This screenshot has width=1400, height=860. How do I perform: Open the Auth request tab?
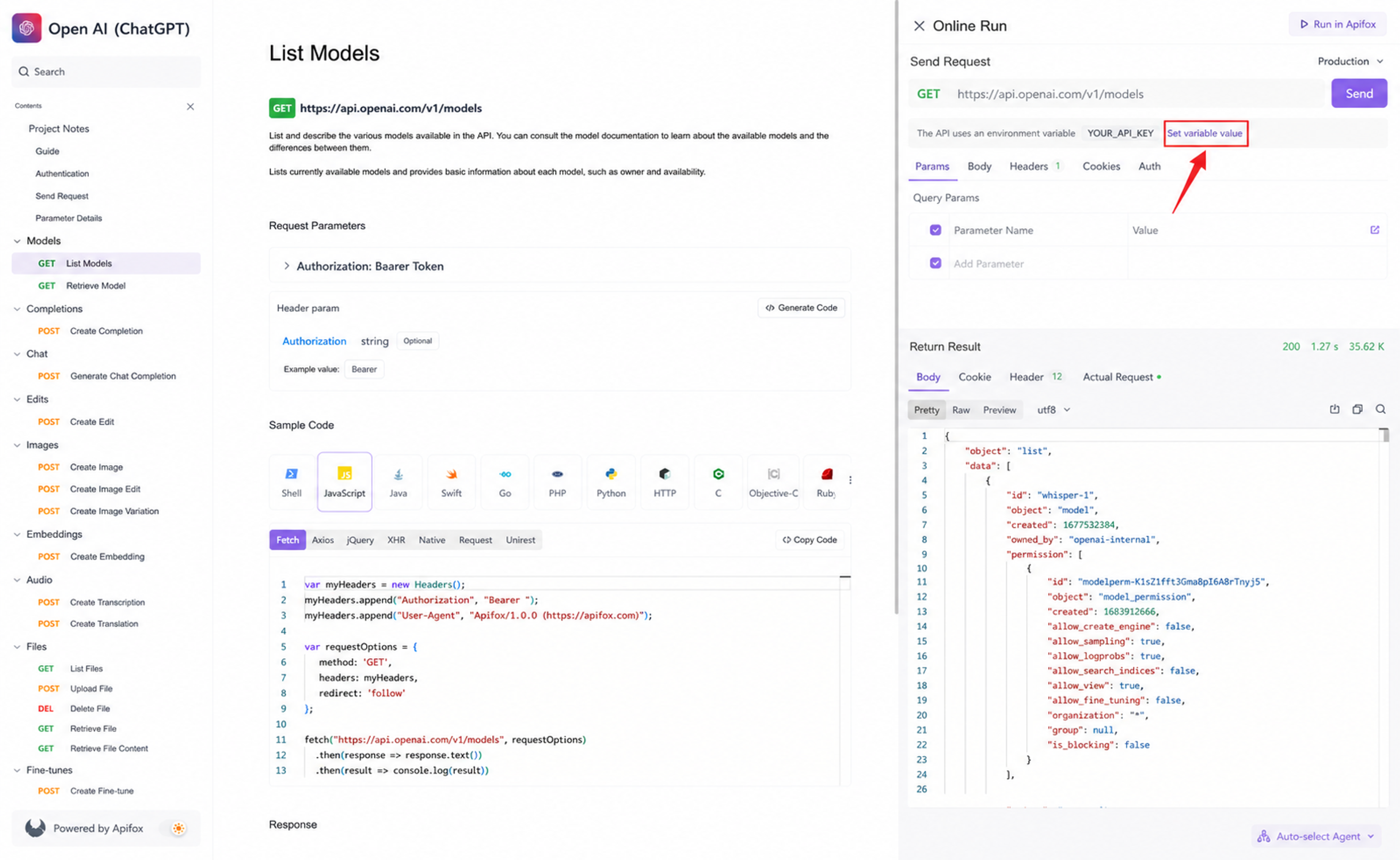pos(1149,166)
